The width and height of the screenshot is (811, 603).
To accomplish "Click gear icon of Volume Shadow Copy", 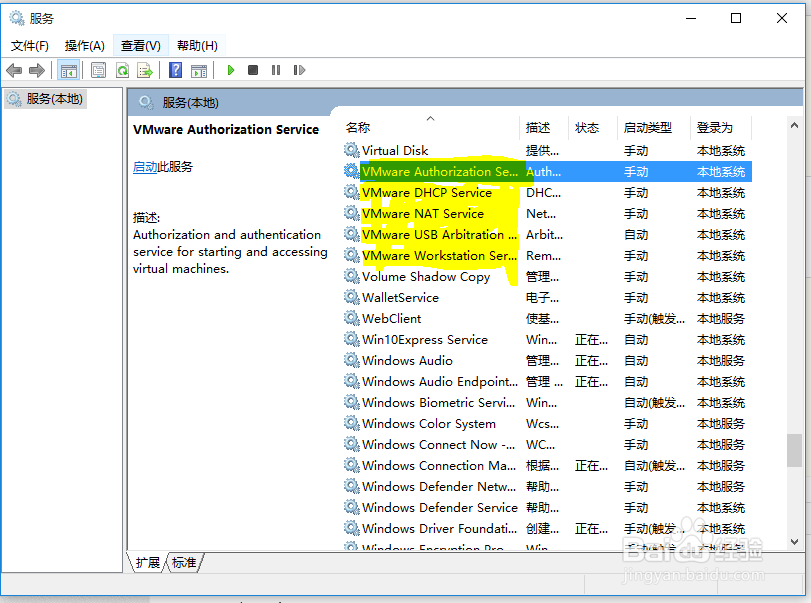I will tap(352, 277).
